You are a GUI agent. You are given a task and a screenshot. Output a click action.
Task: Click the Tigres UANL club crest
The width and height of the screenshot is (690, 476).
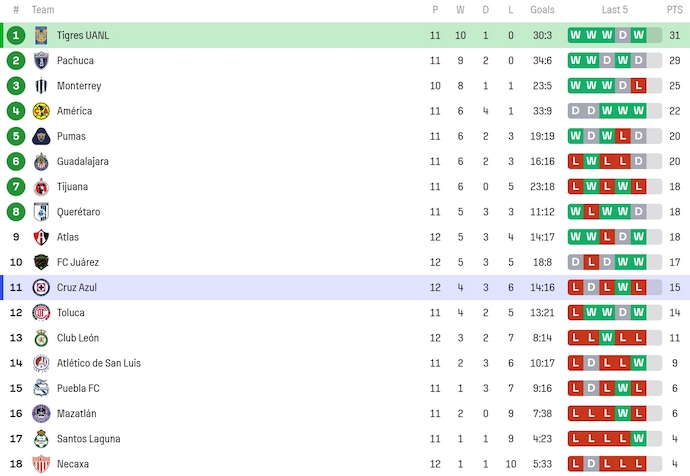pos(41,35)
